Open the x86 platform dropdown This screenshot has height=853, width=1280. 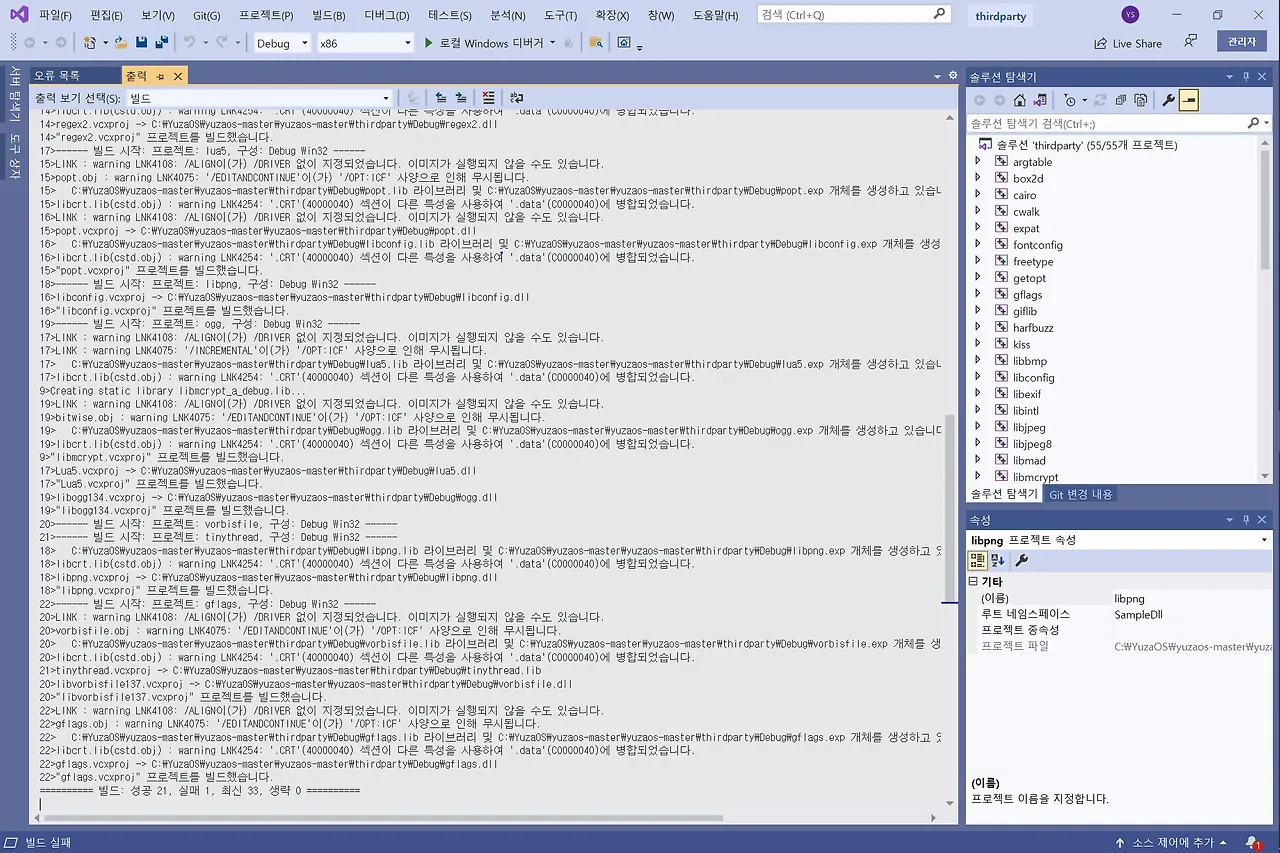[x=365, y=43]
